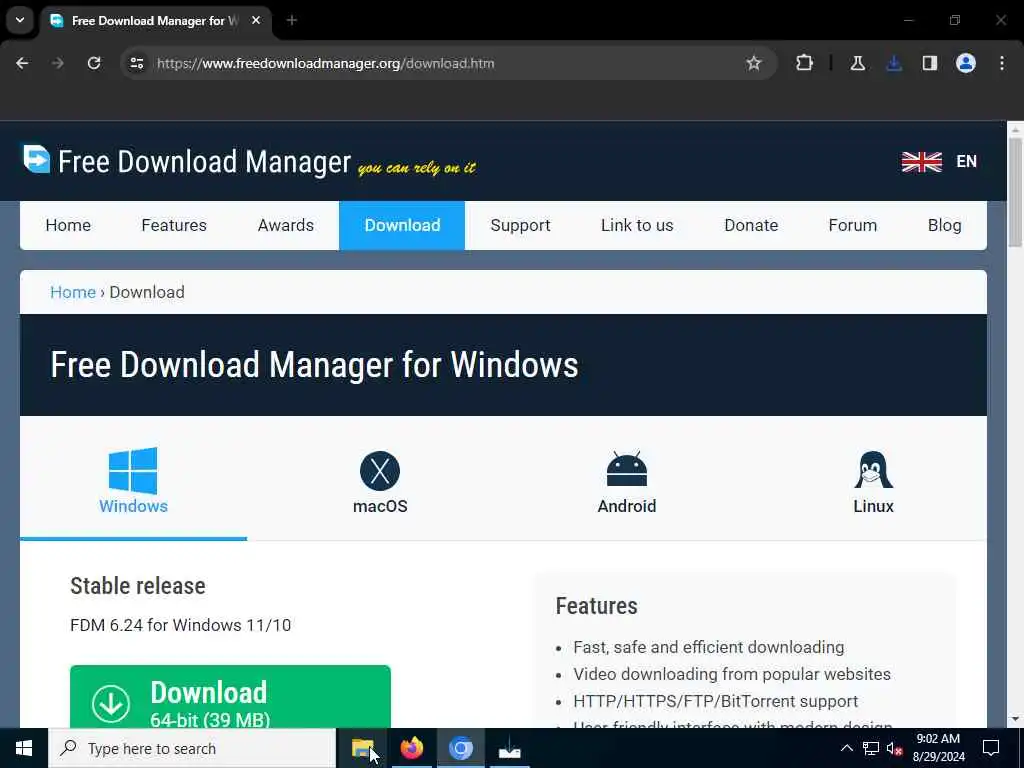Select the Linux penguin icon
The height and width of the screenshot is (768, 1024).
pos(873,470)
